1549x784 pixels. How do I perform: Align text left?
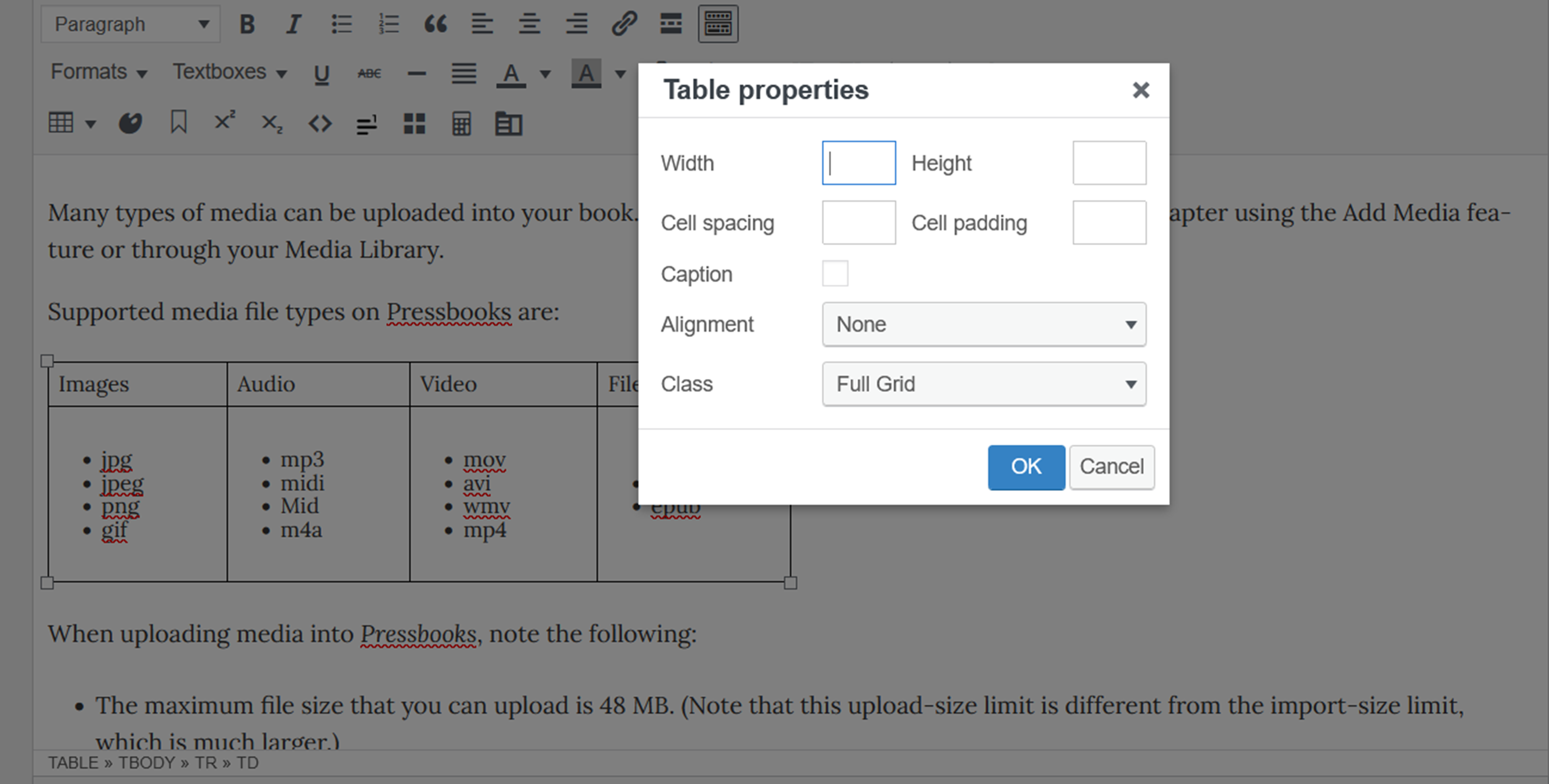pos(482,24)
